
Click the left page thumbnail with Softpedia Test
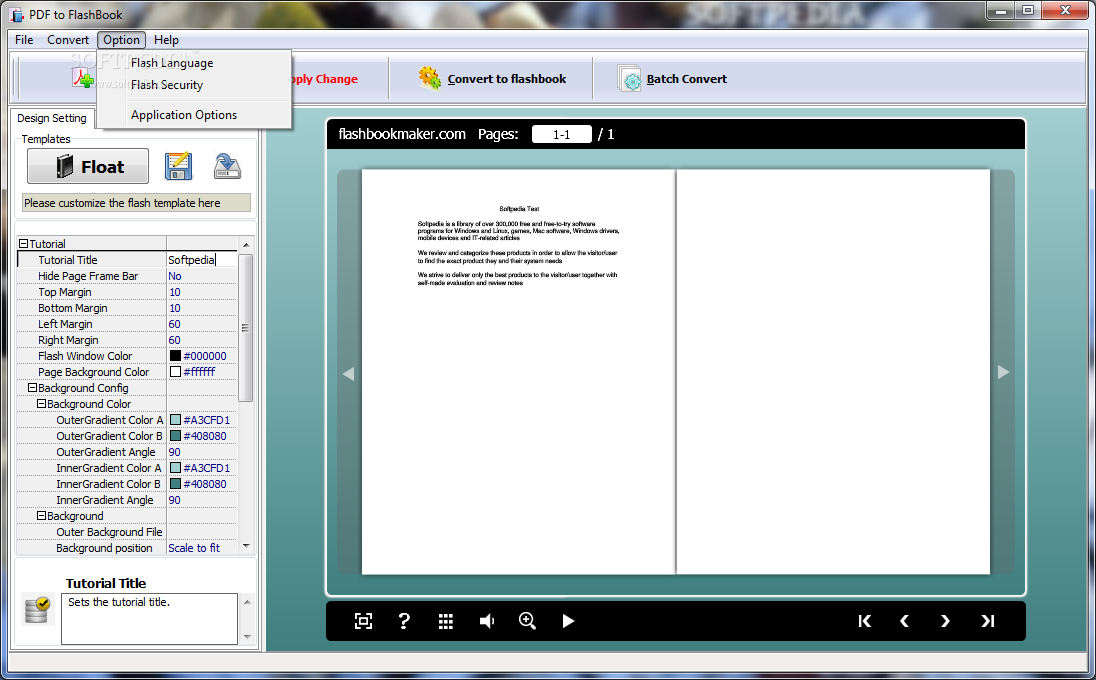pyautogui.click(x=518, y=372)
